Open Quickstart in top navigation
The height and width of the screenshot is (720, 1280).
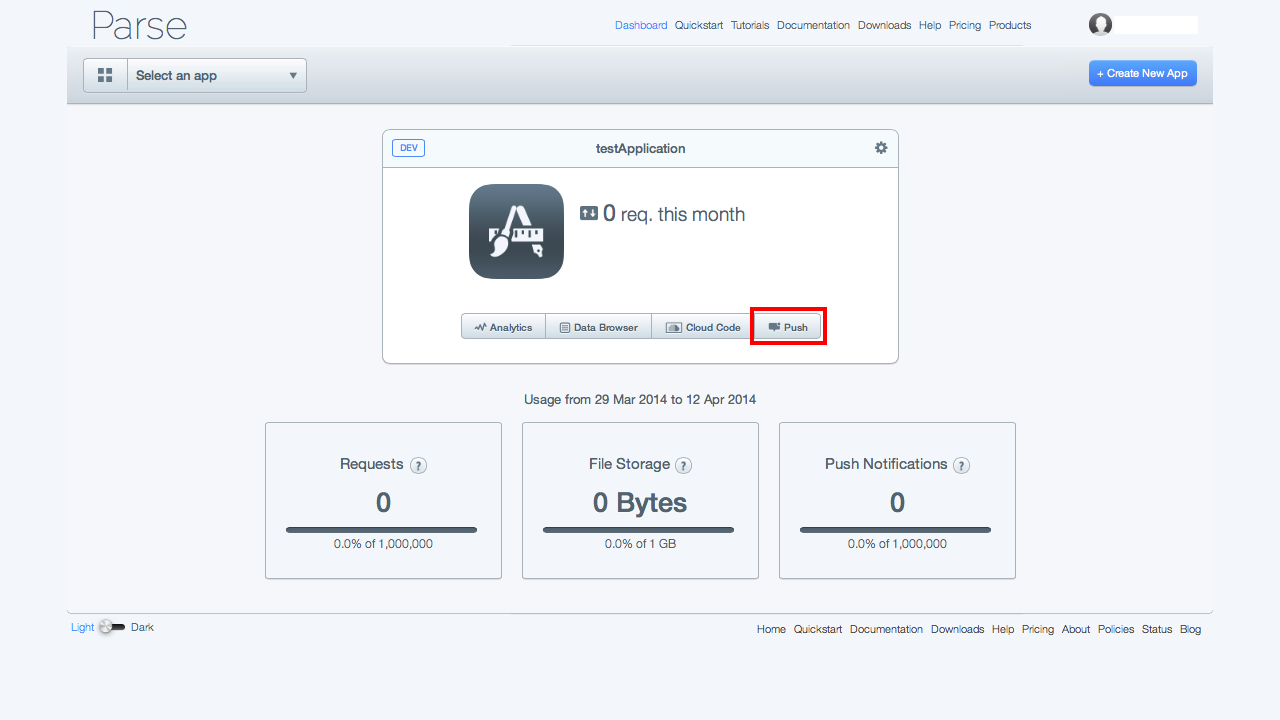click(699, 25)
